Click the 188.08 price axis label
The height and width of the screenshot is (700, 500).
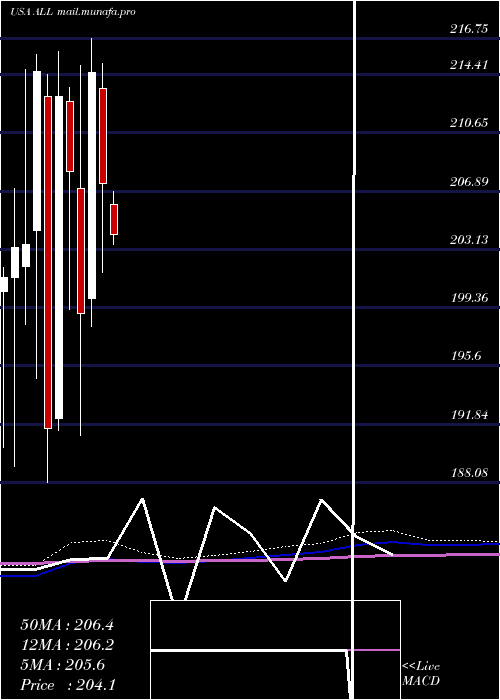tap(469, 473)
